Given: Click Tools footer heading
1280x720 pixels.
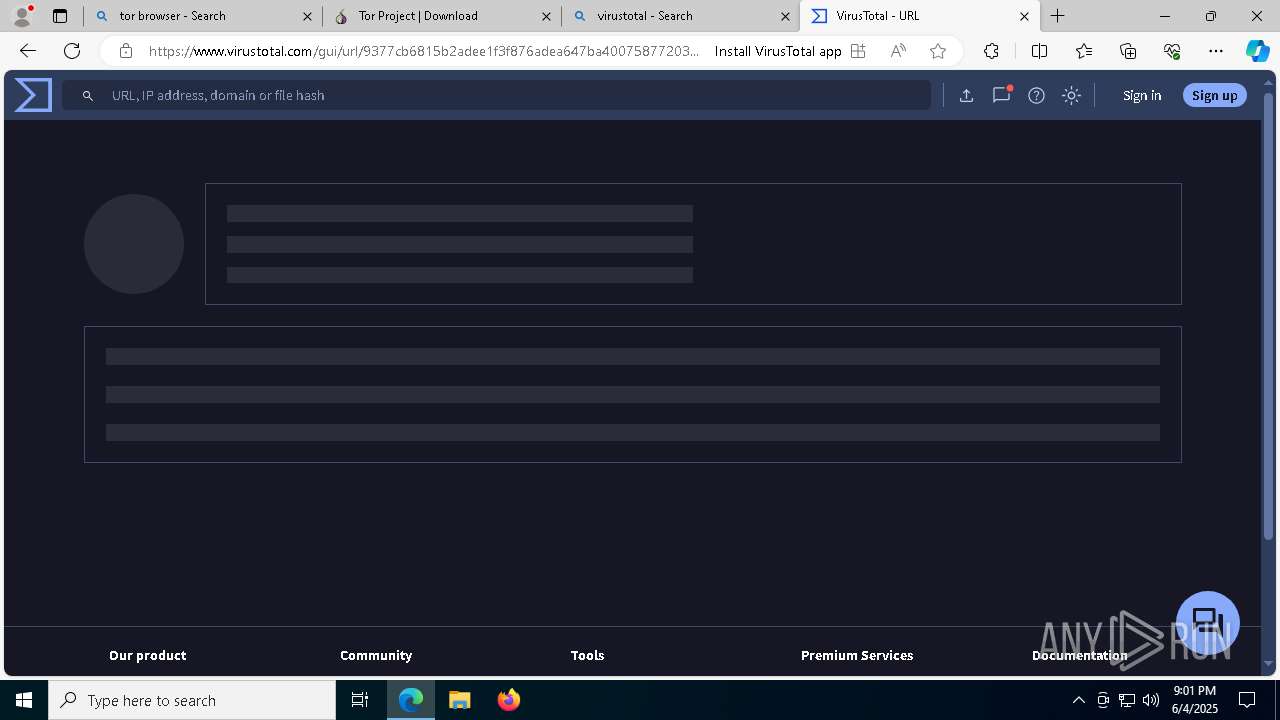Looking at the screenshot, I should click(x=587, y=655).
